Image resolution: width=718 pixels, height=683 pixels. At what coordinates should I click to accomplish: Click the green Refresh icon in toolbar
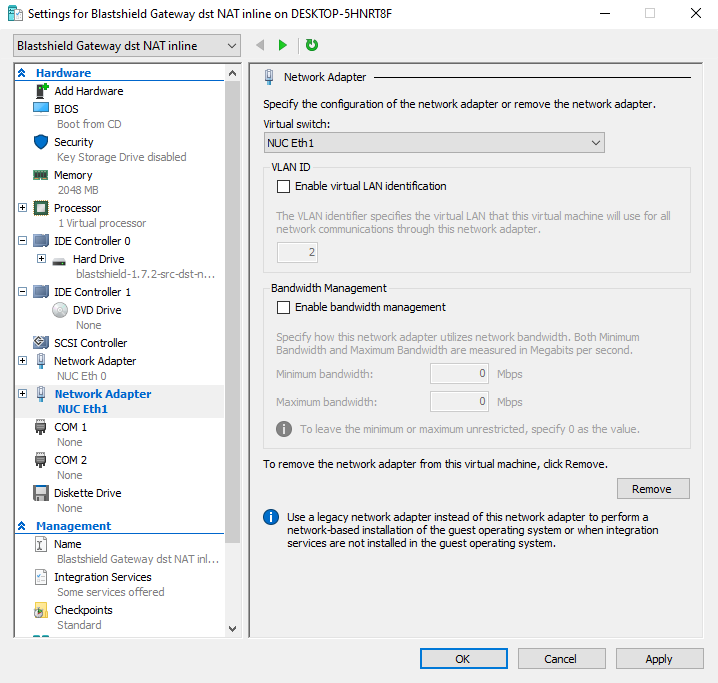(x=312, y=45)
